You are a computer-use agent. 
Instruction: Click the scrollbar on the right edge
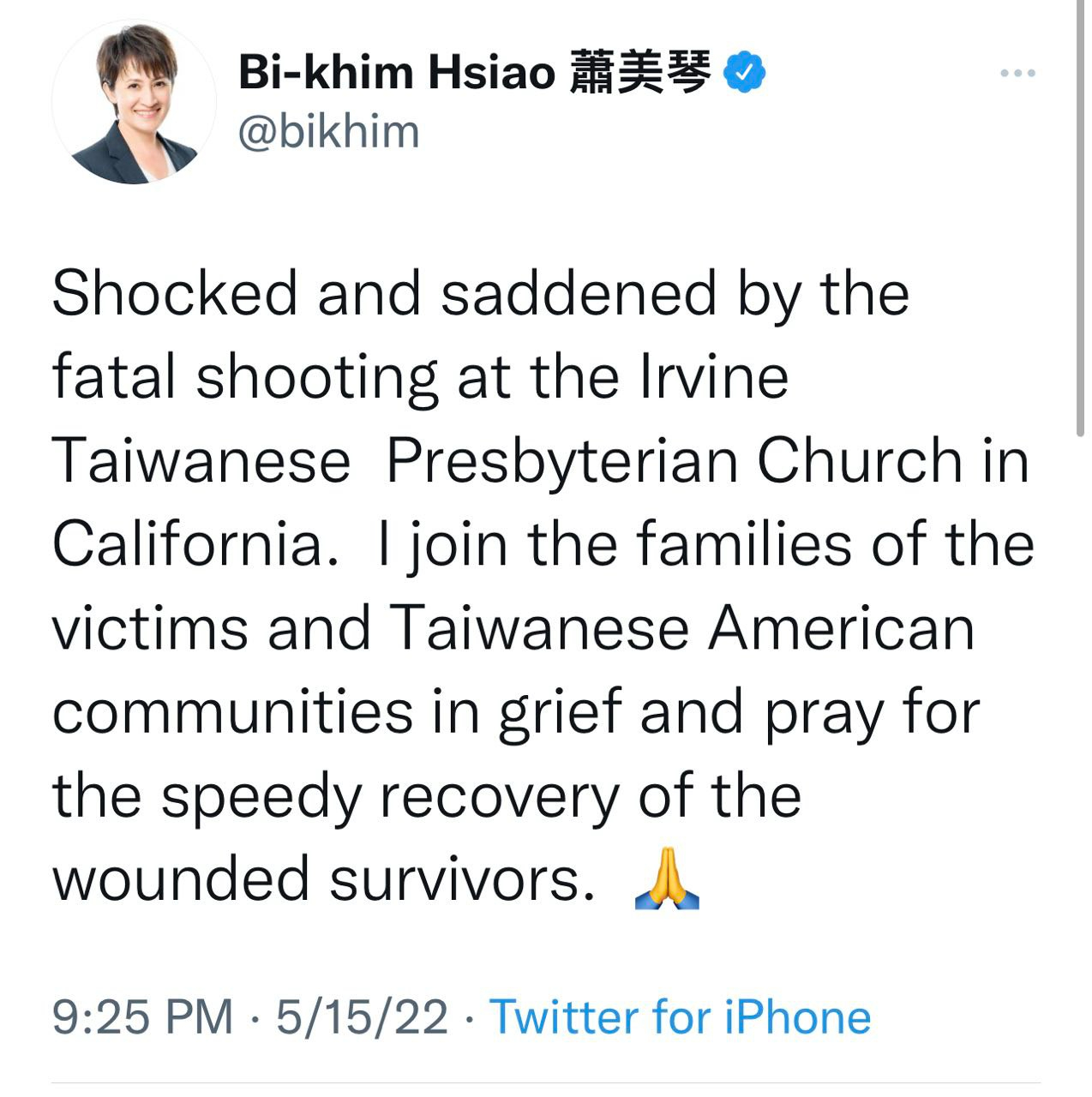pyautogui.click(x=1078, y=214)
